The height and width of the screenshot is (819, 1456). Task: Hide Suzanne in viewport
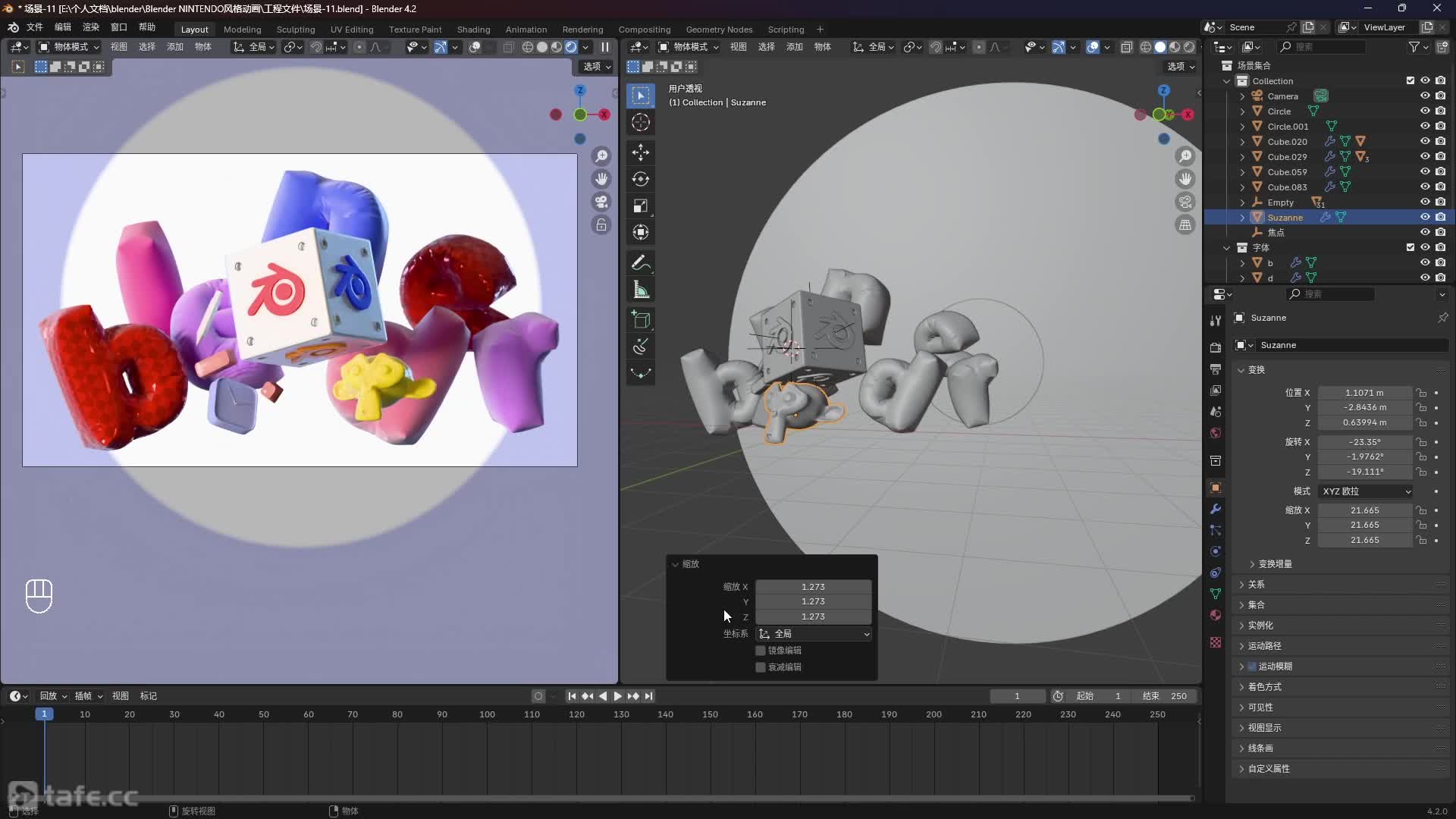[1425, 217]
